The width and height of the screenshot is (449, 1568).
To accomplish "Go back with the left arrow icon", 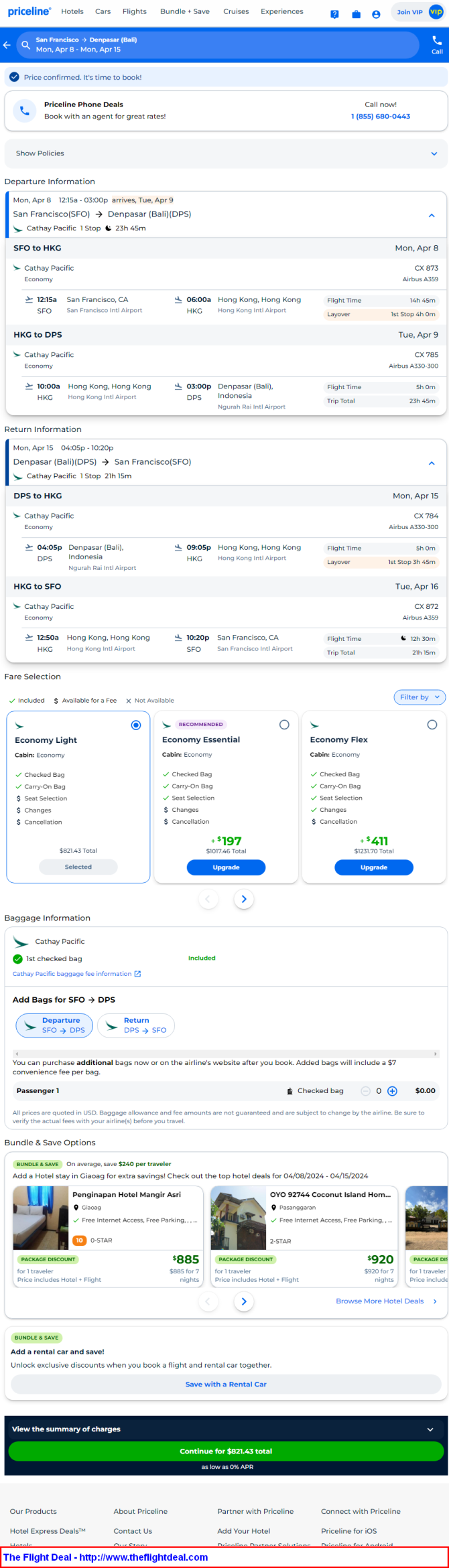I will coord(7,45).
